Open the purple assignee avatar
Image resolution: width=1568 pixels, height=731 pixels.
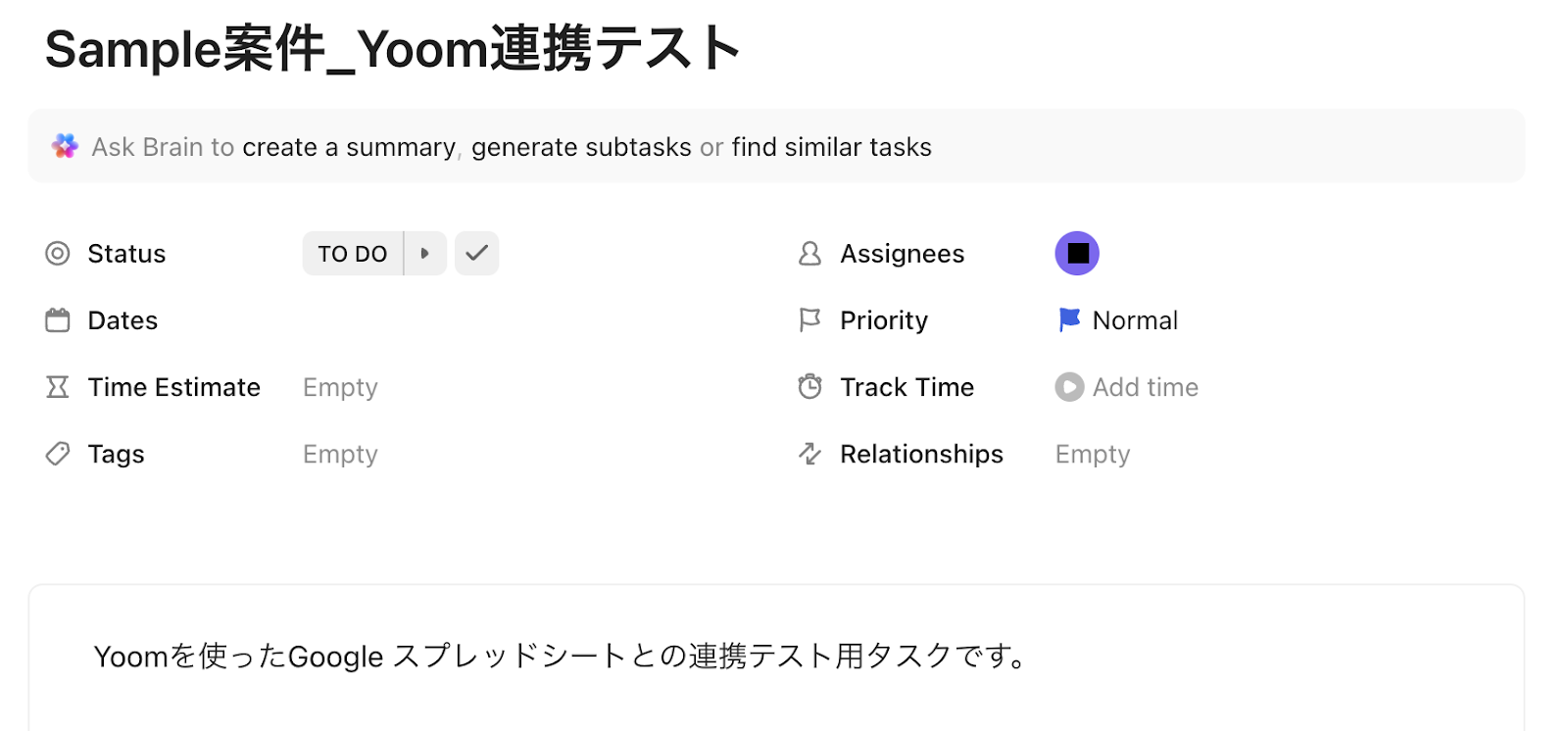(x=1077, y=254)
